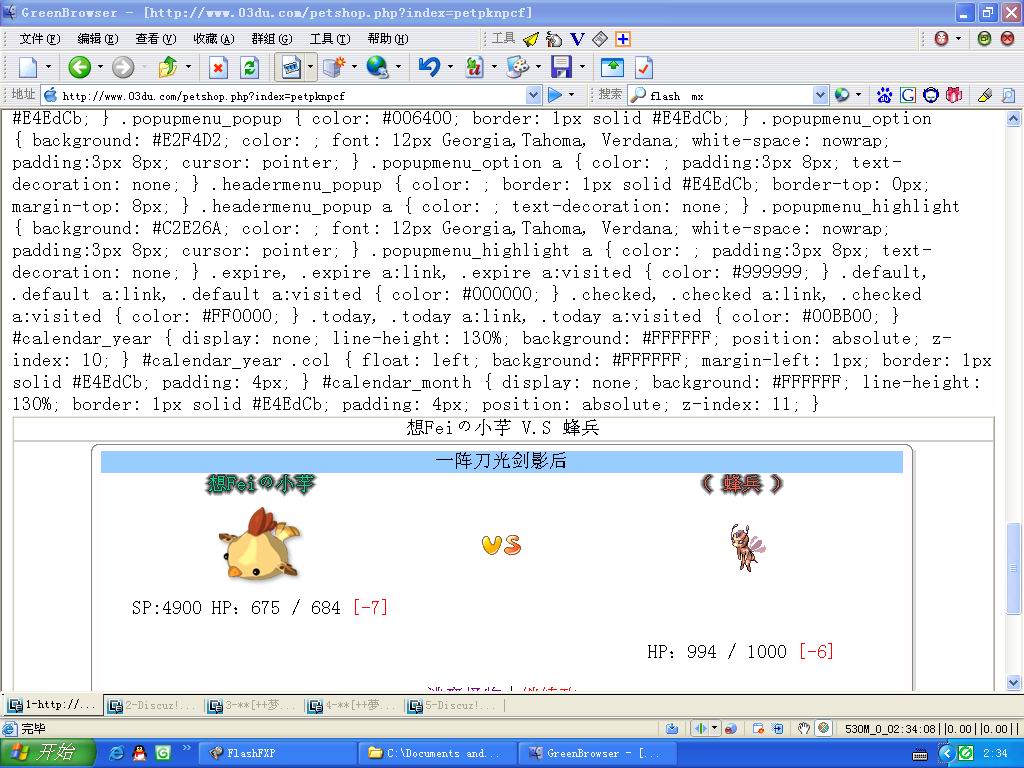Image resolution: width=1024 pixels, height=768 pixels.
Task: Open QQ penguin quick launch icon
Action: [x=139, y=753]
